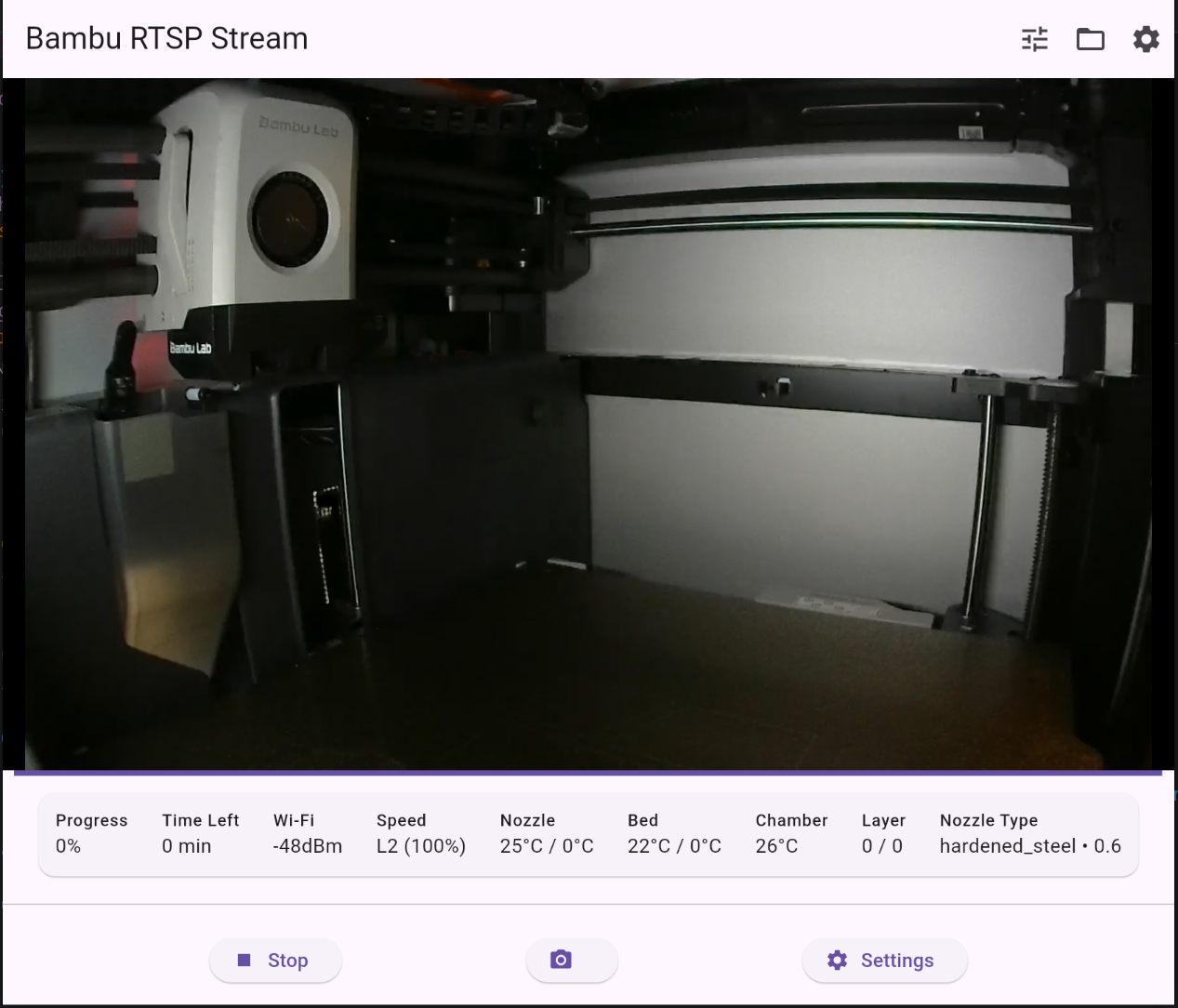The width and height of the screenshot is (1178, 1008).
Task: Click the Bambu RTSP Stream title
Action: coord(166,39)
